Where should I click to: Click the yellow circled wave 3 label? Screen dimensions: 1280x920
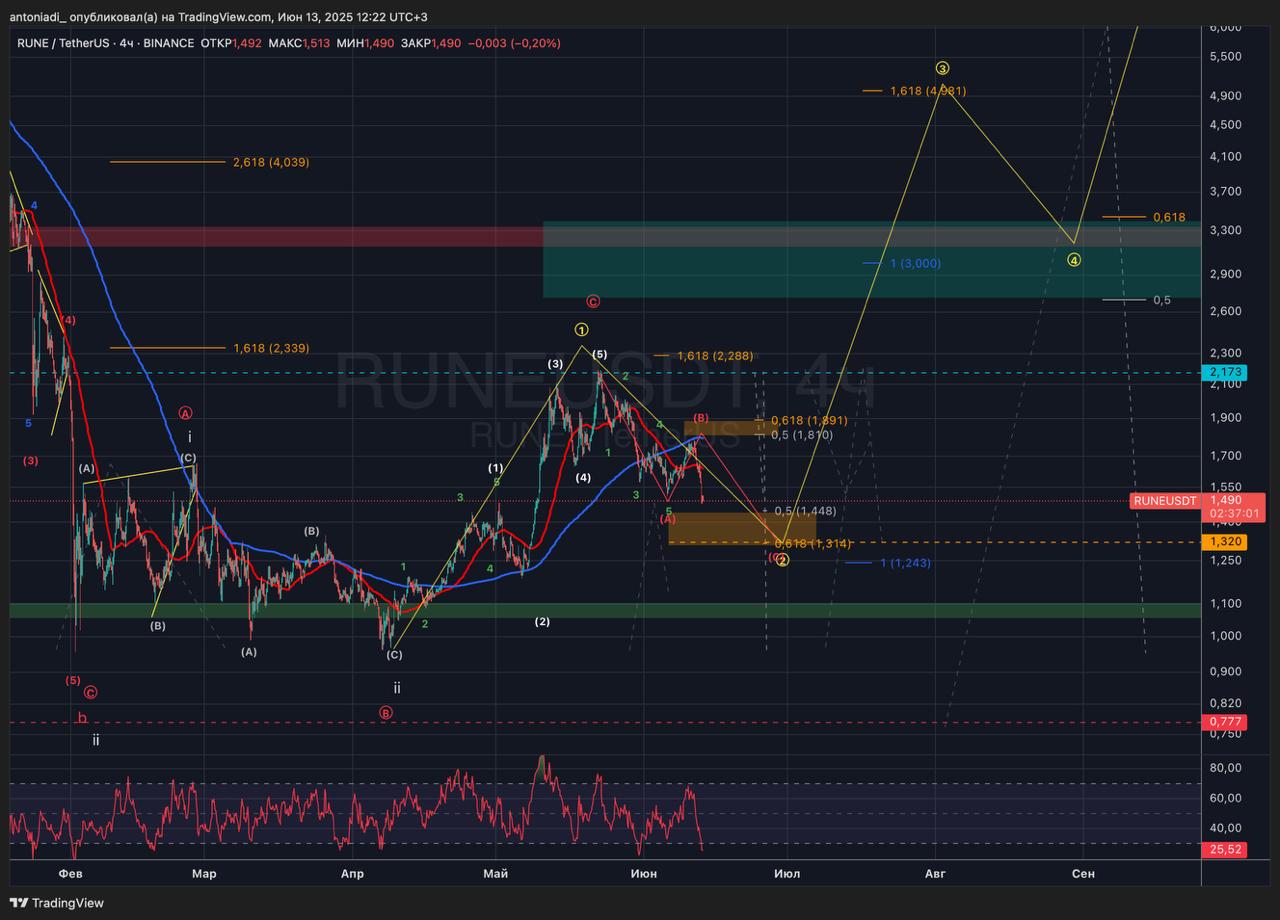pyautogui.click(x=942, y=68)
